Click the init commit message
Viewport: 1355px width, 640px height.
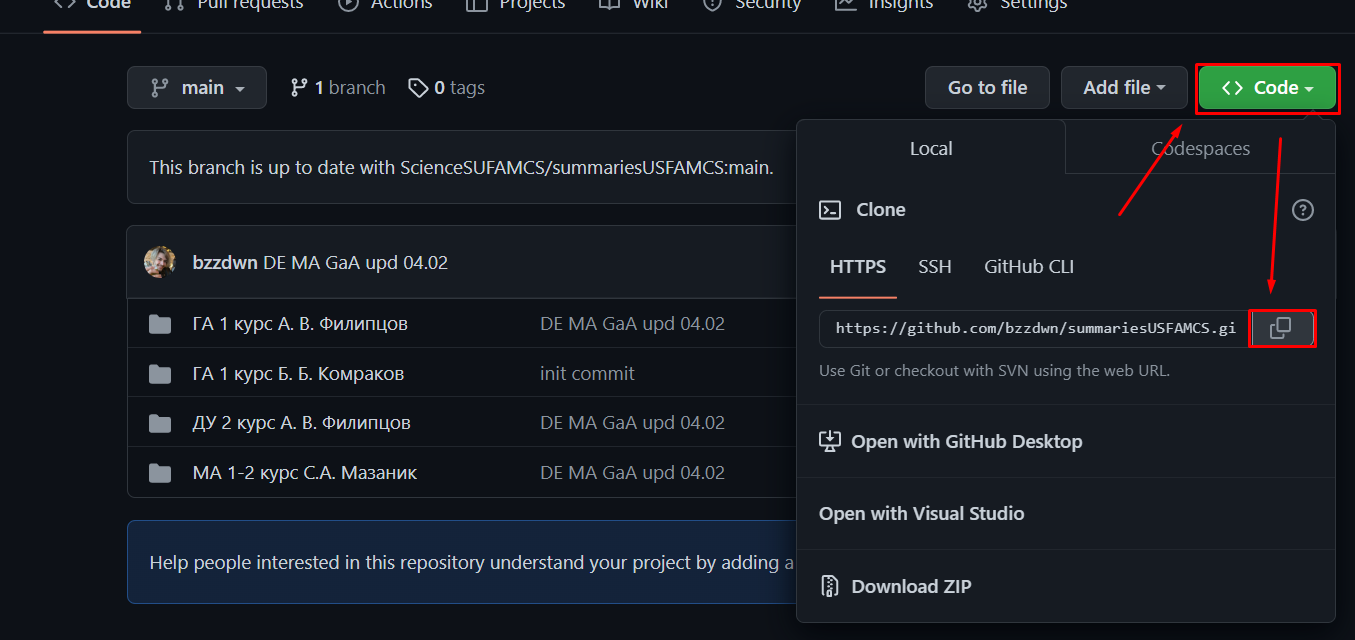coord(587,374)
